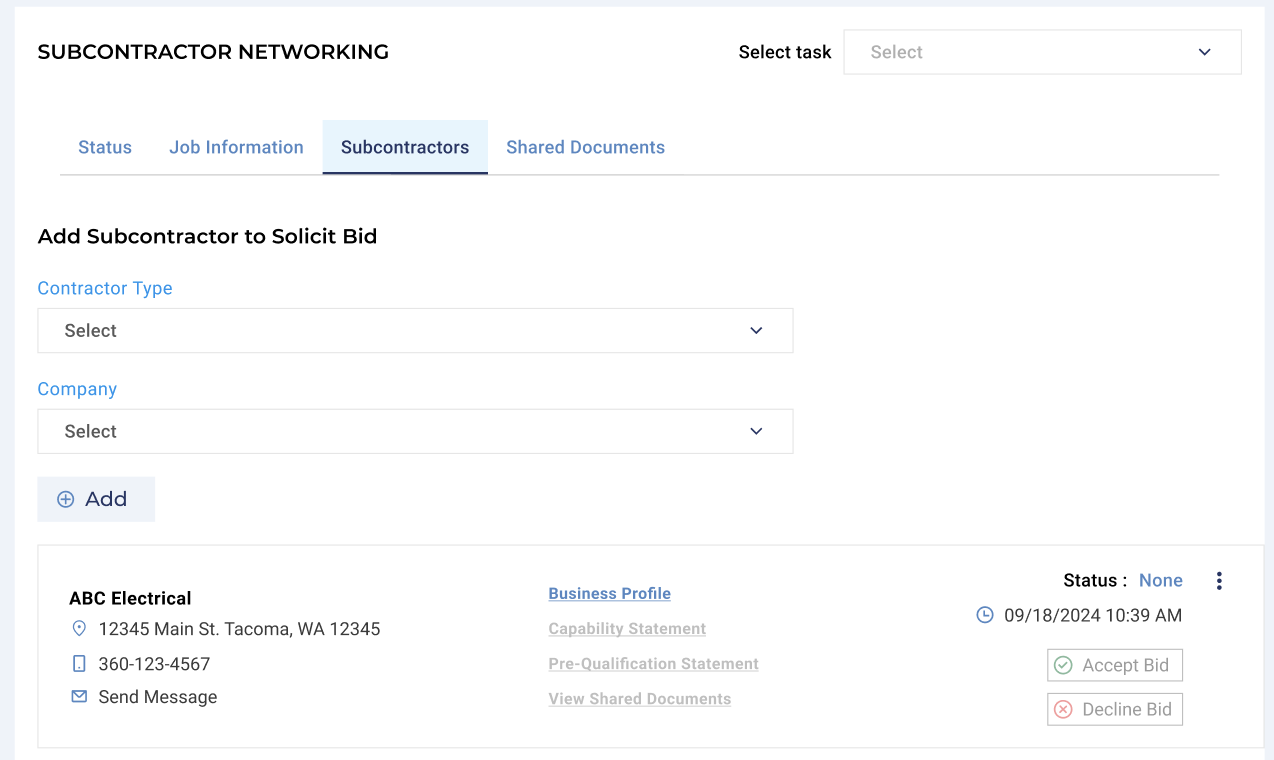The image size is (1274, 760).
Task: Expand the Contractor Type dropdown
Action: pos(415,330)
